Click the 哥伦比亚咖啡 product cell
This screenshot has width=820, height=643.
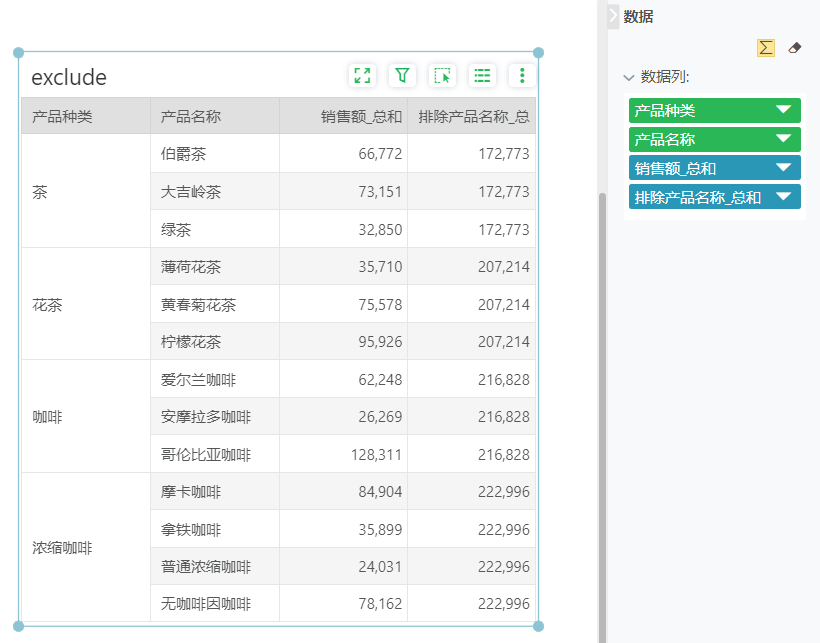(x=214, y=454)
